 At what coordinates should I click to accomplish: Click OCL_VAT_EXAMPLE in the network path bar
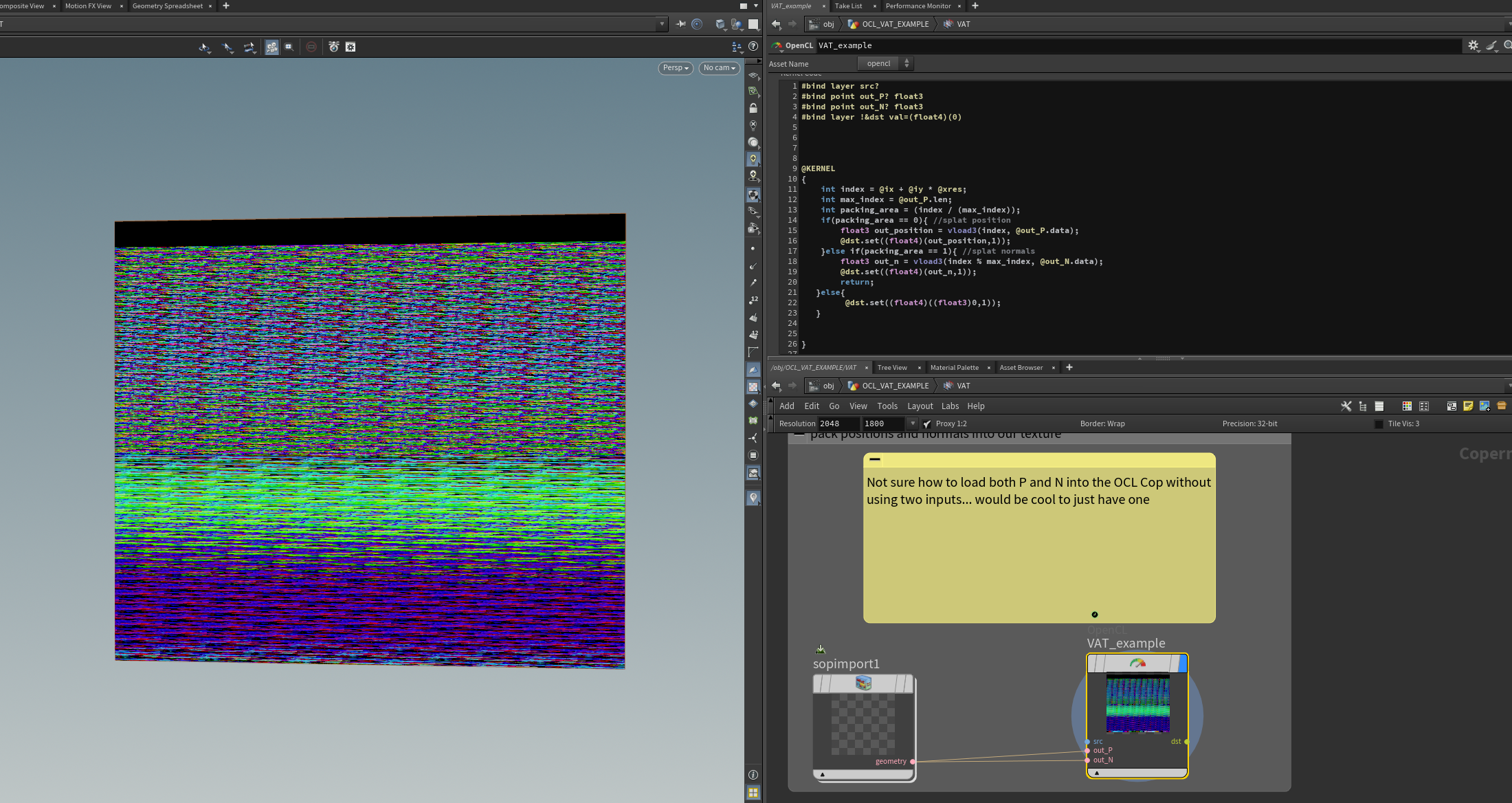point(895,386)
